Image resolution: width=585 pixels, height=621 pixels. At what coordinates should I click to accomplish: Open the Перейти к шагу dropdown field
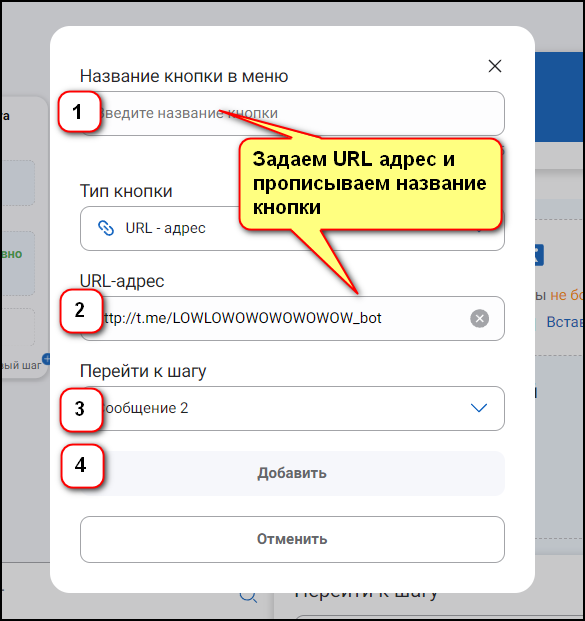pyautogui.click(x=292, y=408)
